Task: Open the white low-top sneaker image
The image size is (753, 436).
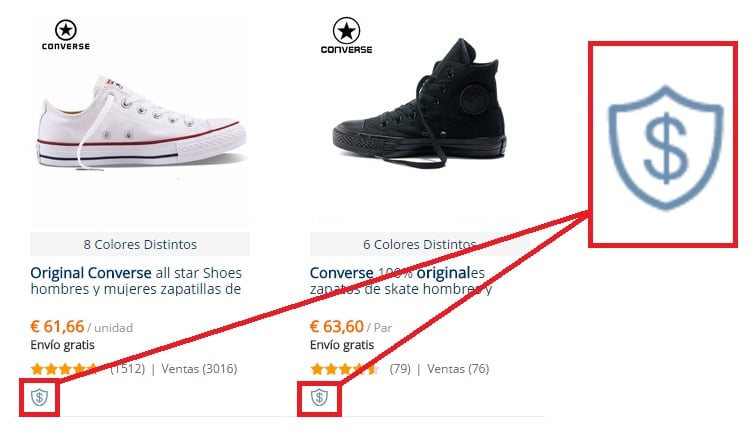Action: (x=142, y=122)
